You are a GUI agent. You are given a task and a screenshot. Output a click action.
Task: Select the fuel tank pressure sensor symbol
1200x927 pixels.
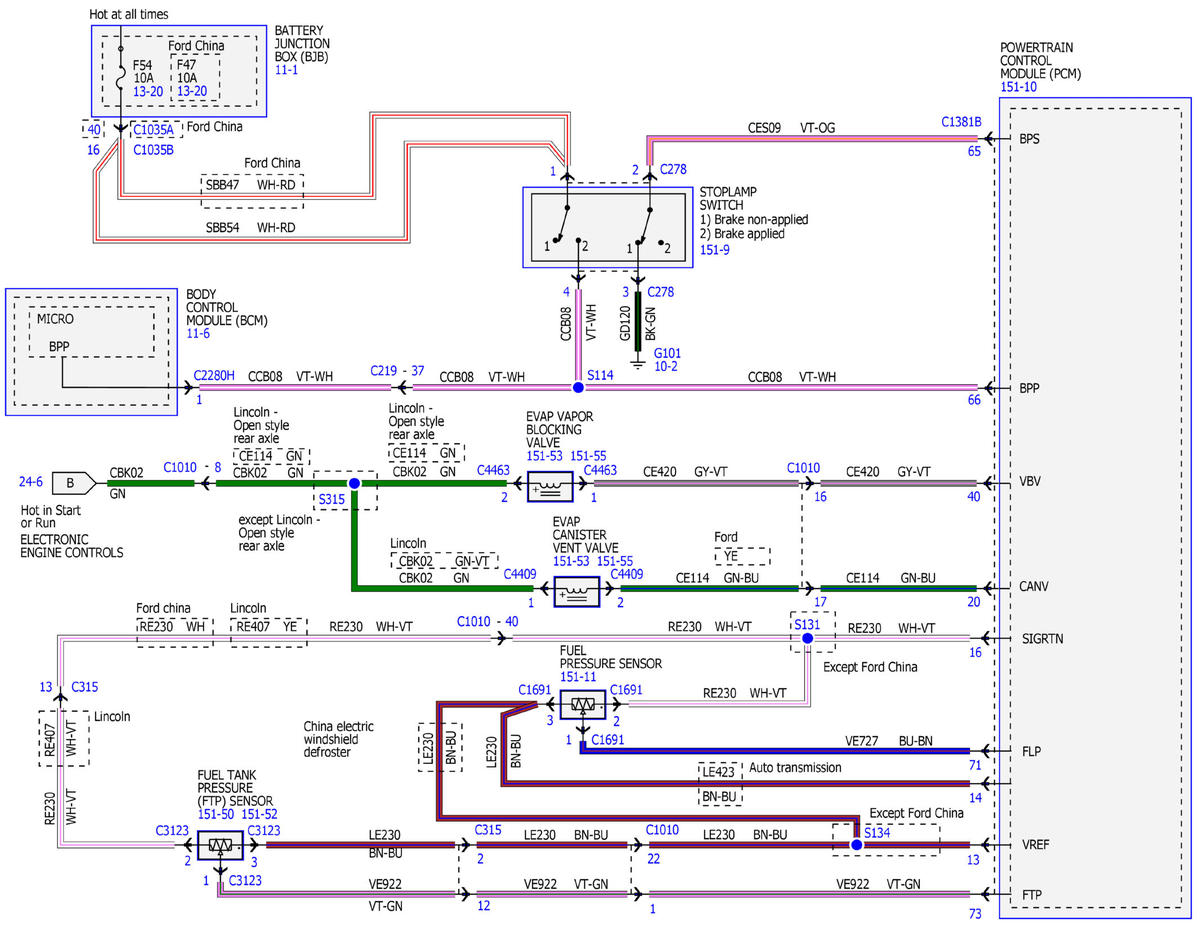[x=218, y=846]
